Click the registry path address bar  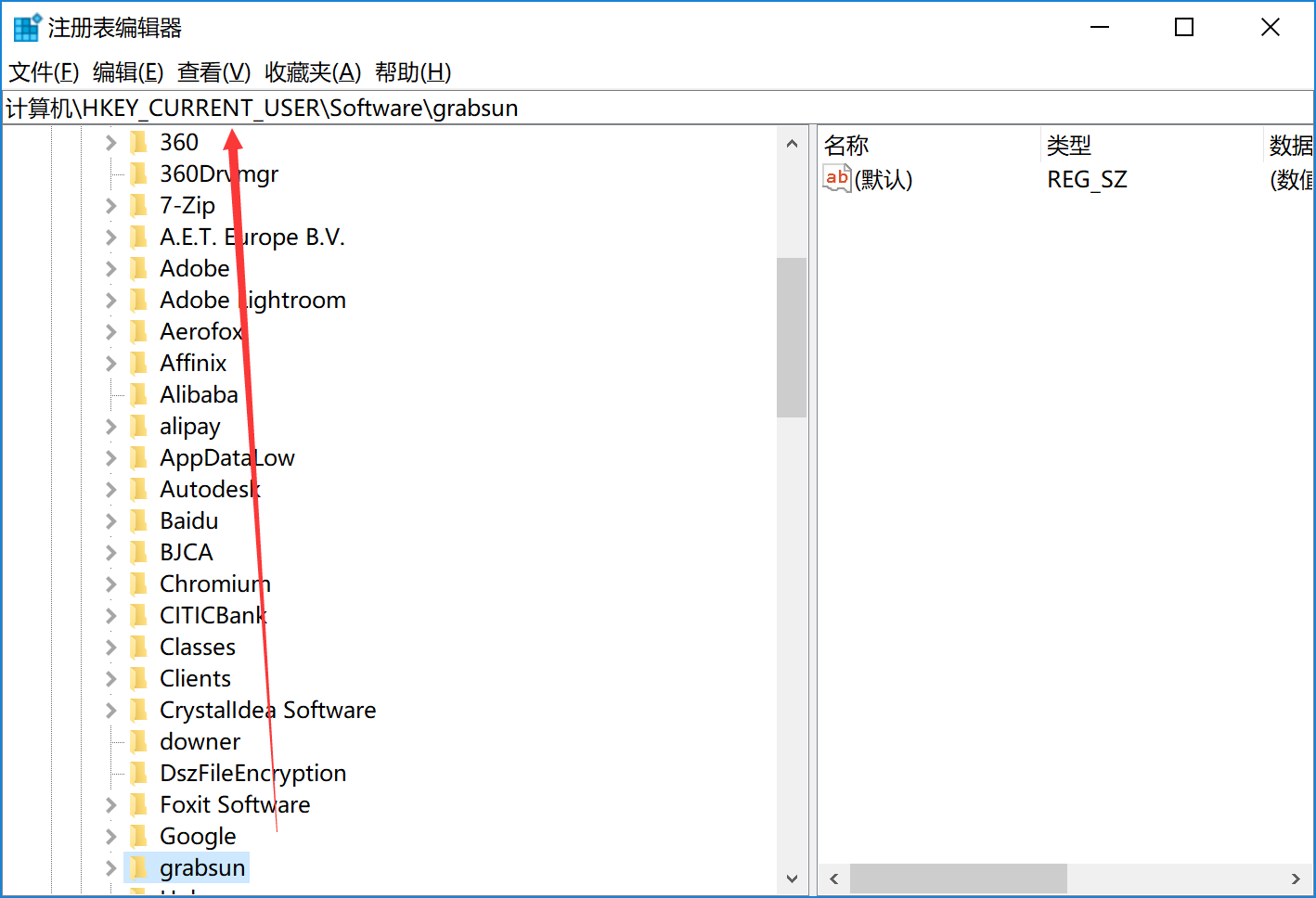[658, 108]
